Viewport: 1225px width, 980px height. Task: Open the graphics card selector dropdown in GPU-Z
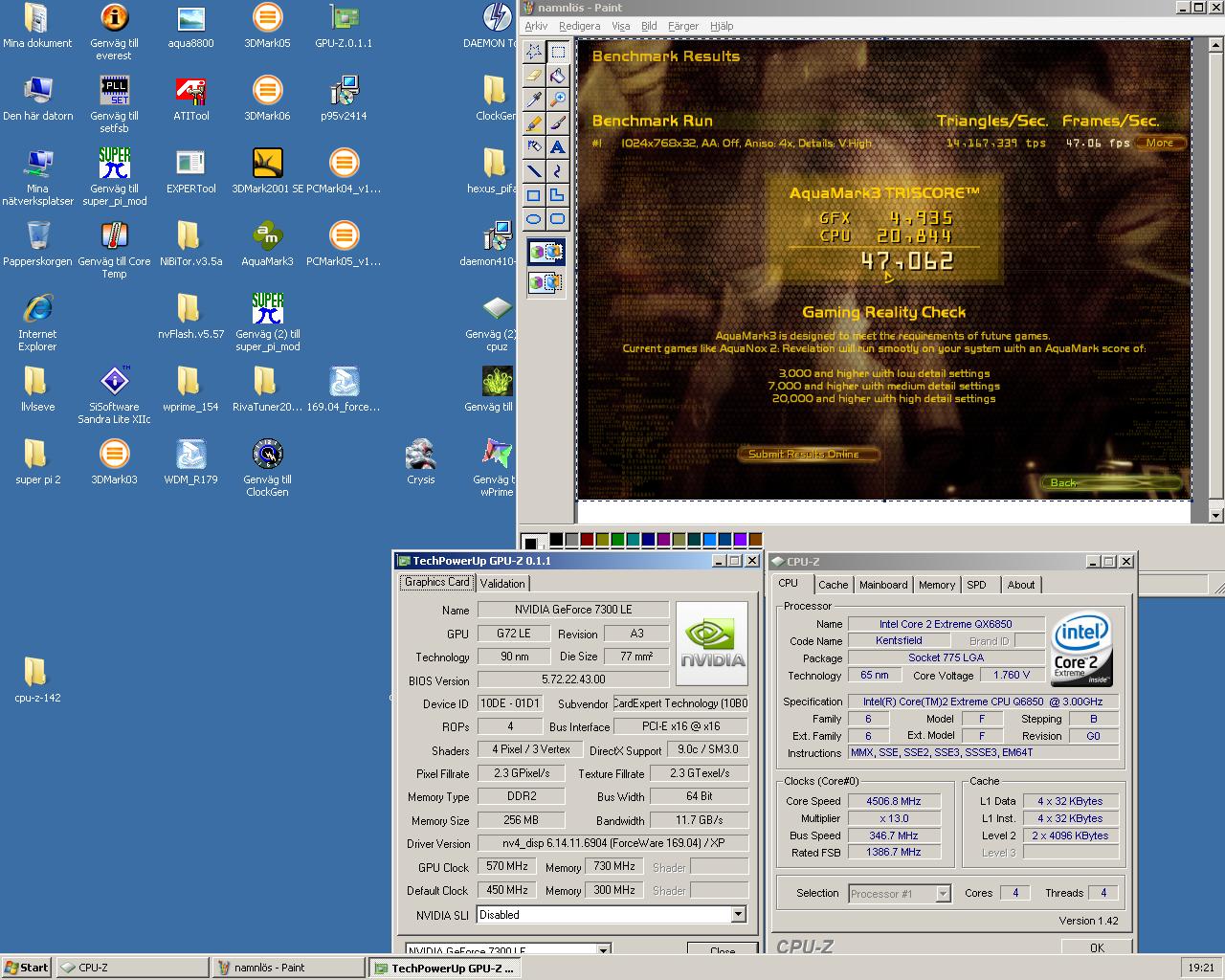tap(604, 950)
